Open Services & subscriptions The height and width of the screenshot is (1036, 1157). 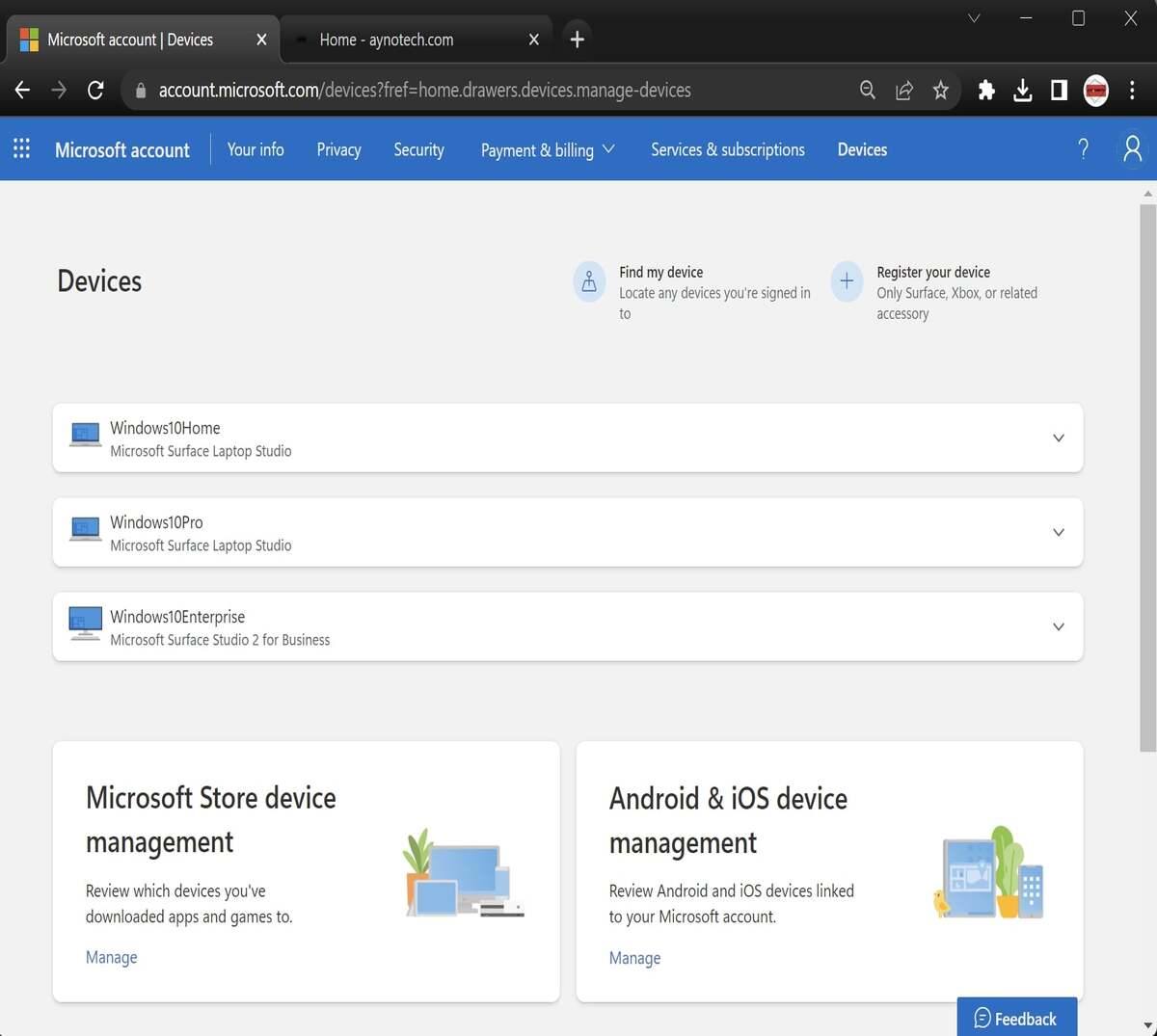point(728,149)
